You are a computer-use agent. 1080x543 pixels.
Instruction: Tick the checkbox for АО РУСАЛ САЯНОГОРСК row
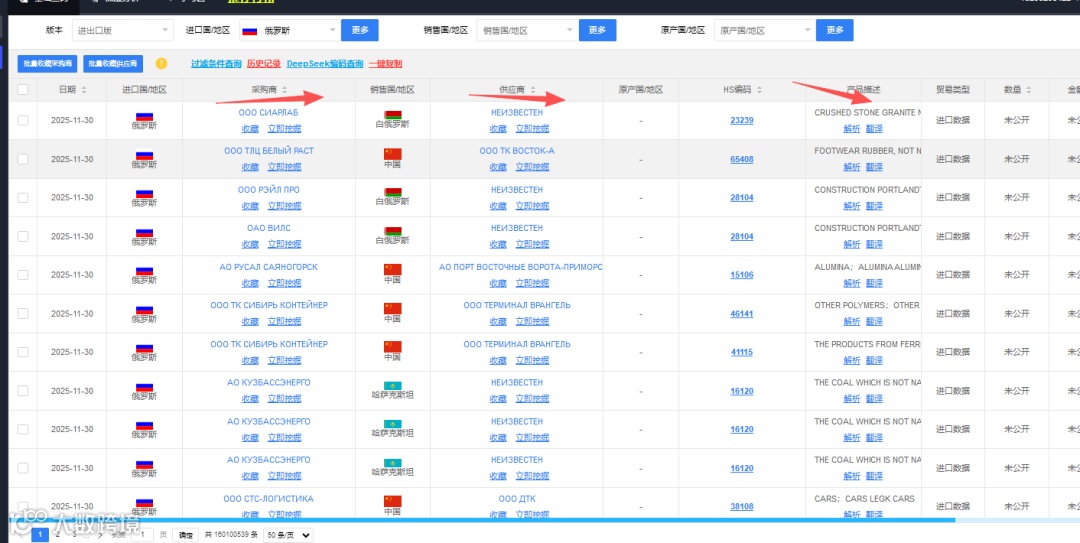(x=23, y=274)
